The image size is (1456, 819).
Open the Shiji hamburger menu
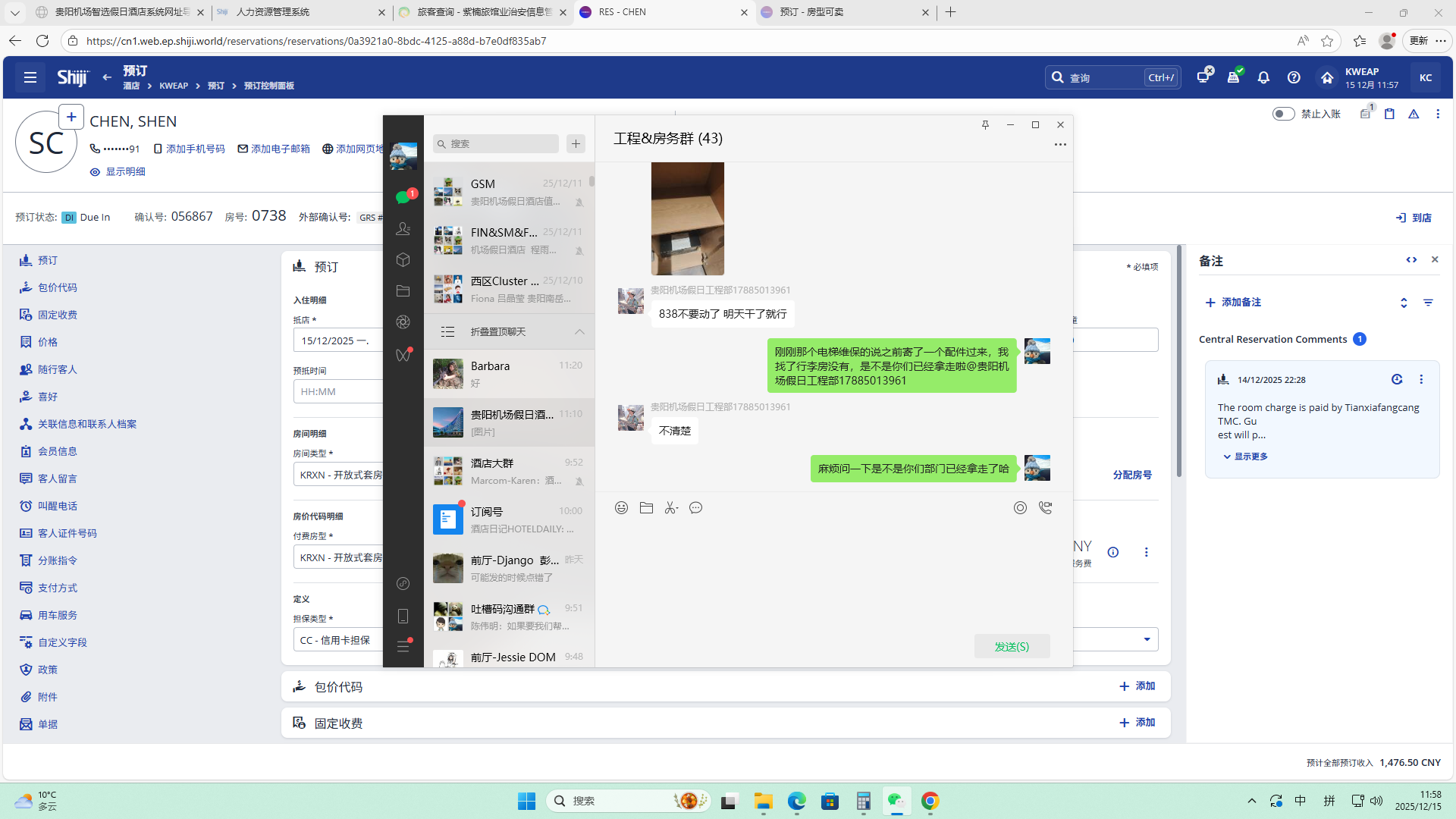coord(30,77)
